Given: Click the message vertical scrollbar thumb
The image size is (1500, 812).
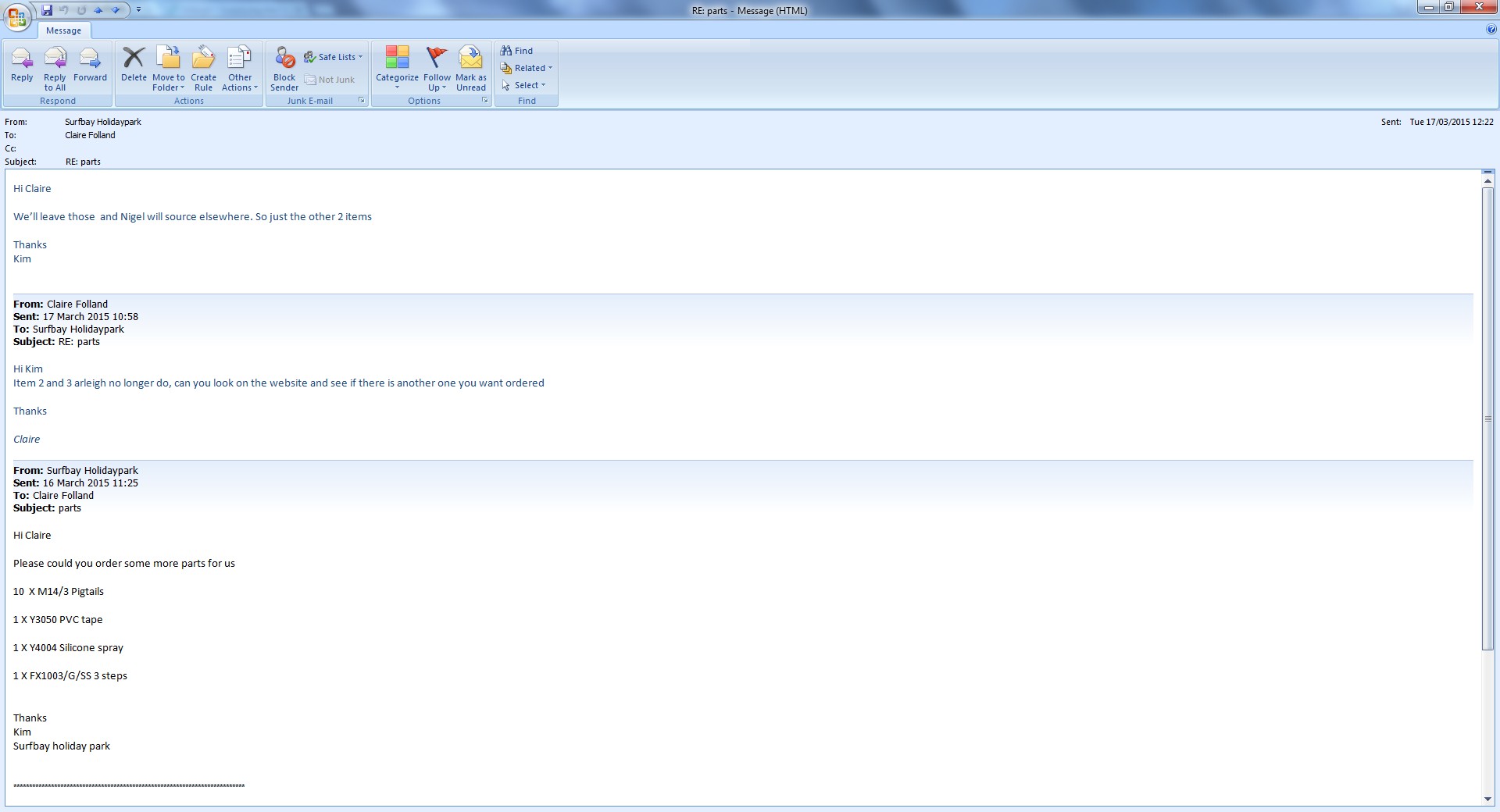Looking at the screenshot, I should pyautogui.click(x=1487, y=418).
